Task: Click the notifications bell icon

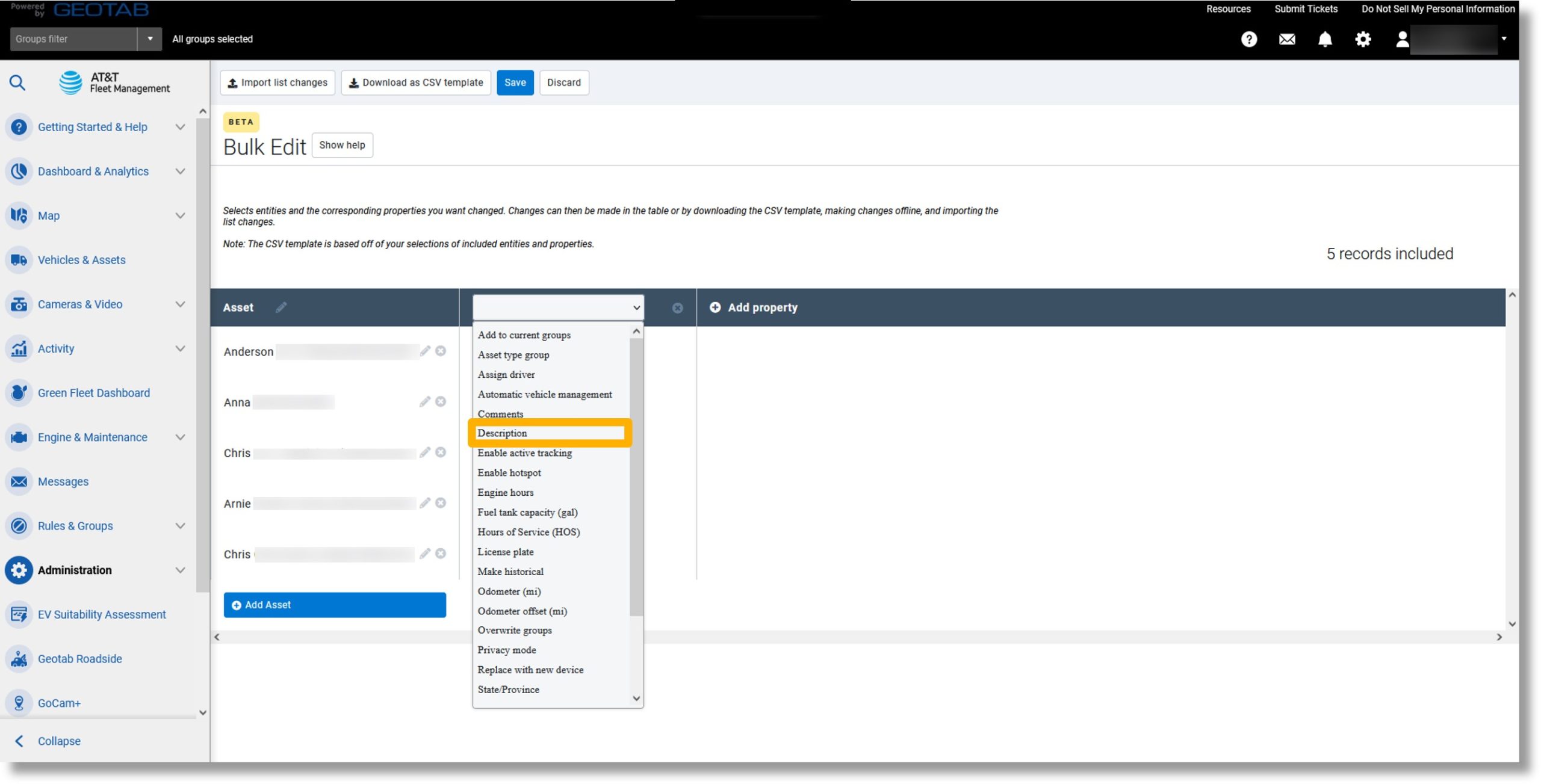Action: click(x=1324, y=39)
